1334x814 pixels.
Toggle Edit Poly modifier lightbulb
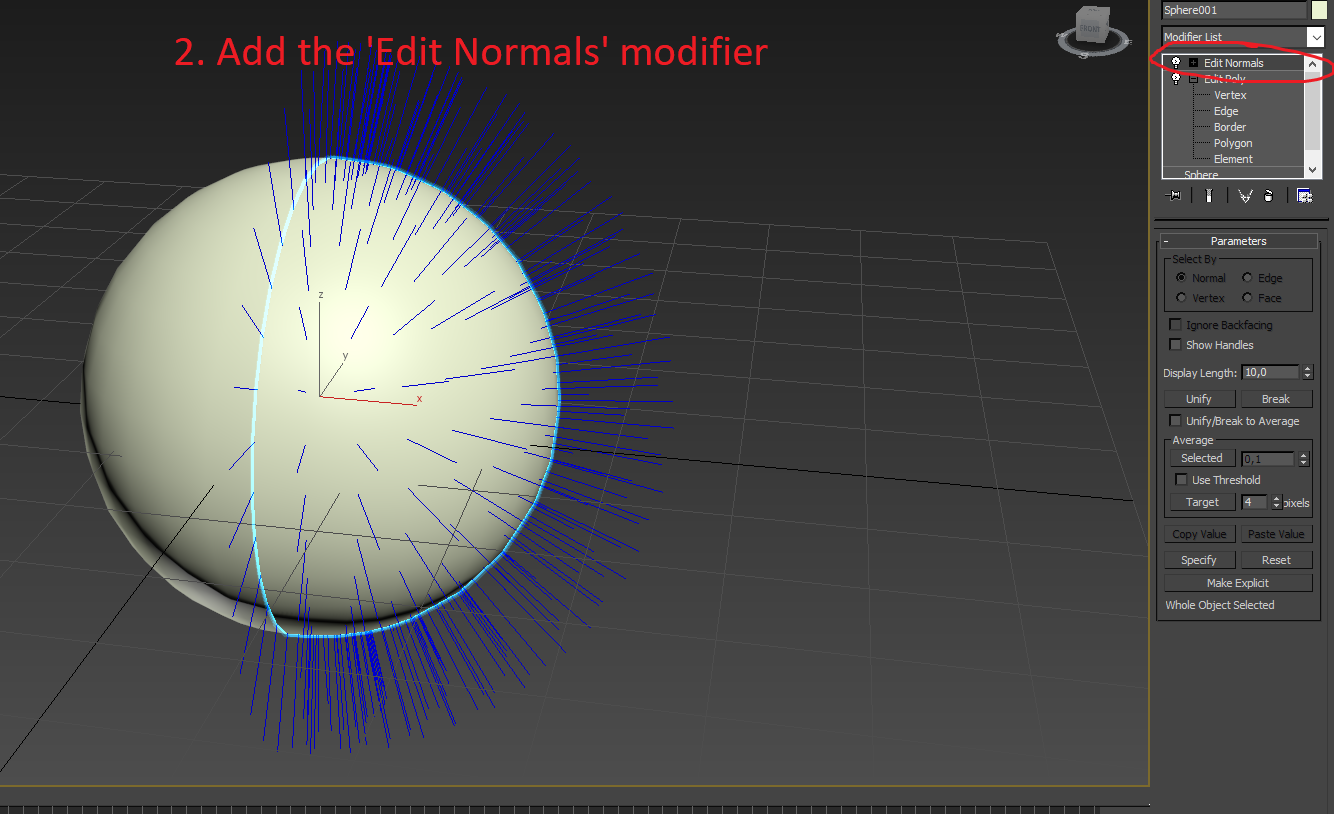click(x=1176, y=79)
